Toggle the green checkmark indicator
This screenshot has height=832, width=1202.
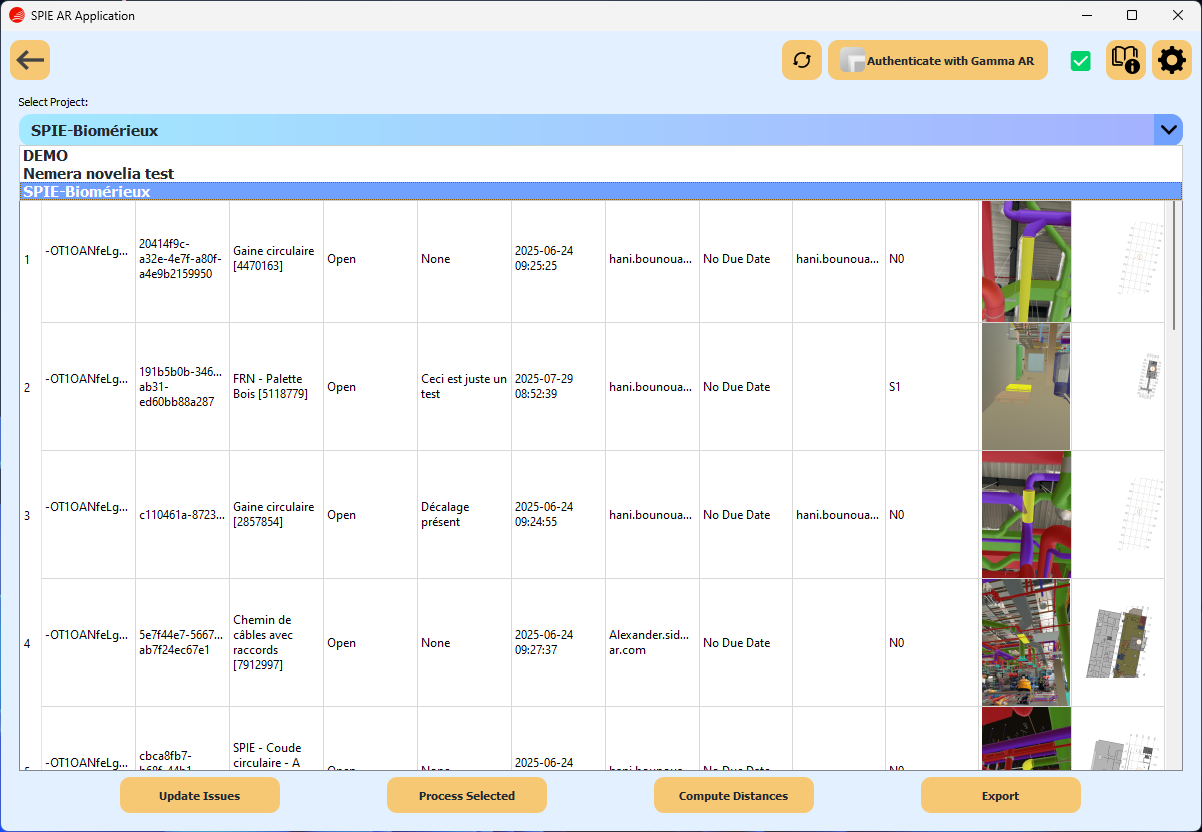coord(1080,60)
